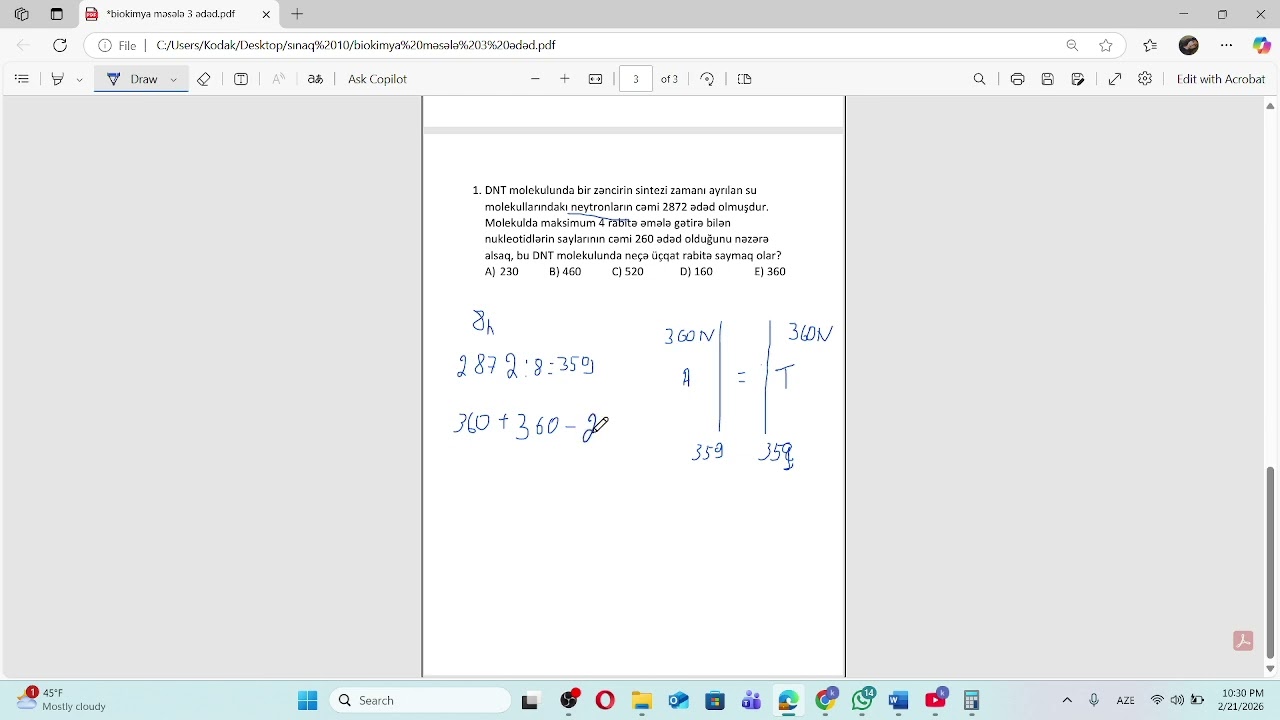Click Edit with Acrobat
This screenshot has width=1280, height=720.
coord(1221,79)
